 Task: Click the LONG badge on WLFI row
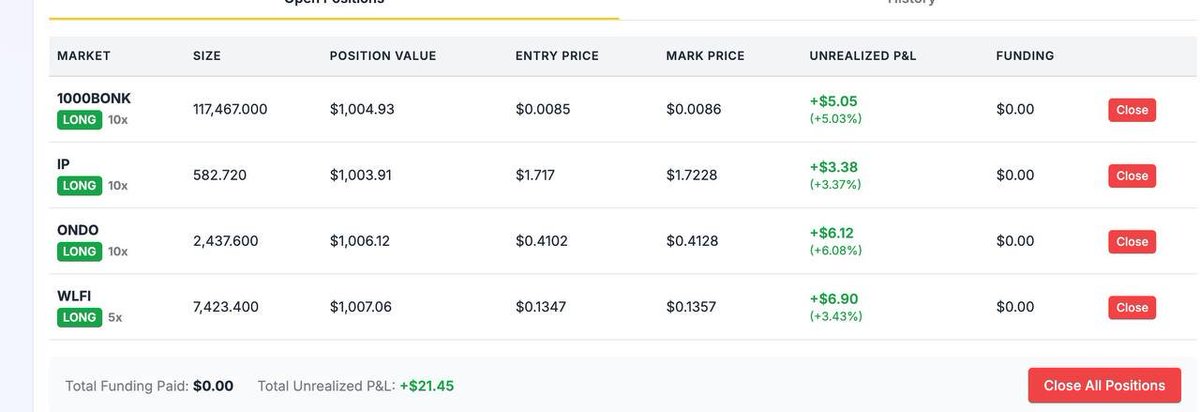[x=79, y=318]
